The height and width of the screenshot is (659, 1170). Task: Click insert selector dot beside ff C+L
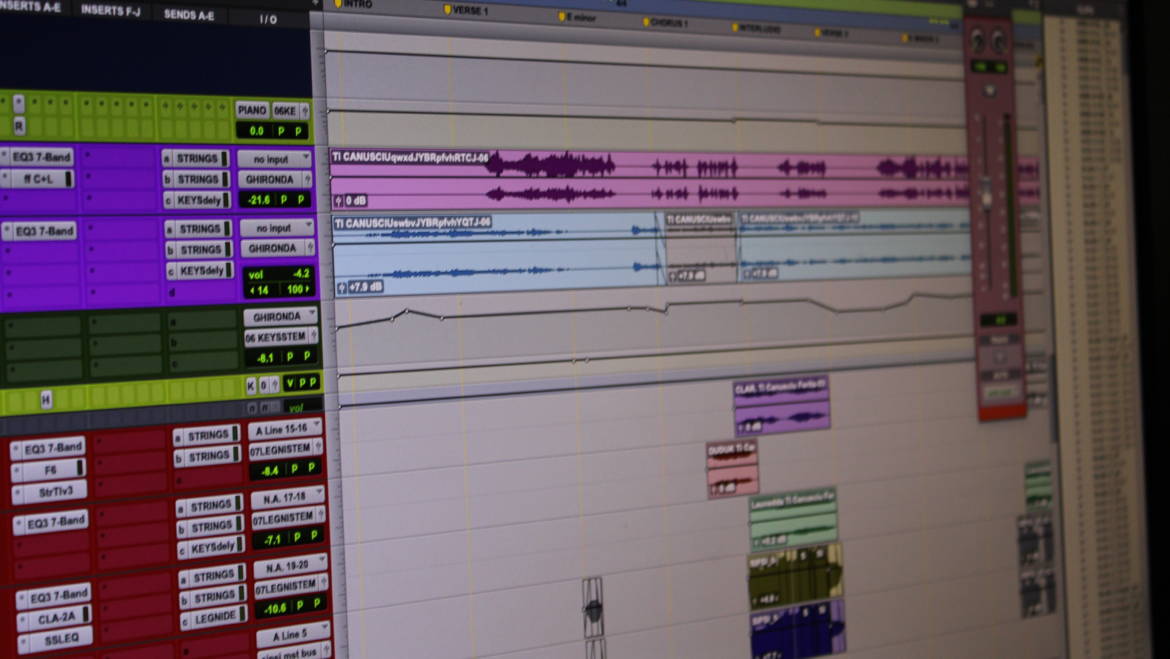[x=4, y=179]
